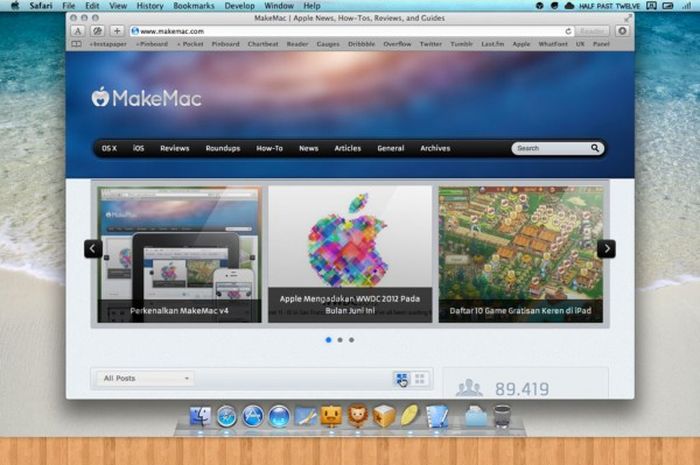Open the Chartbeat bookmark
700x465 pixels.
(x=263, y=44)
